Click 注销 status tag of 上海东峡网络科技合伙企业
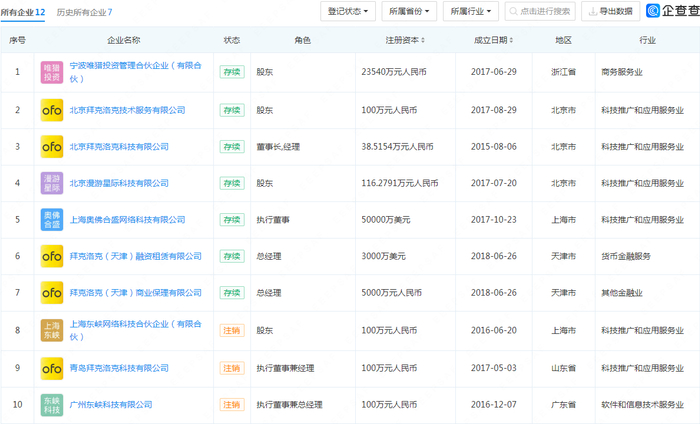700x424 pixels. pos(231,331)
